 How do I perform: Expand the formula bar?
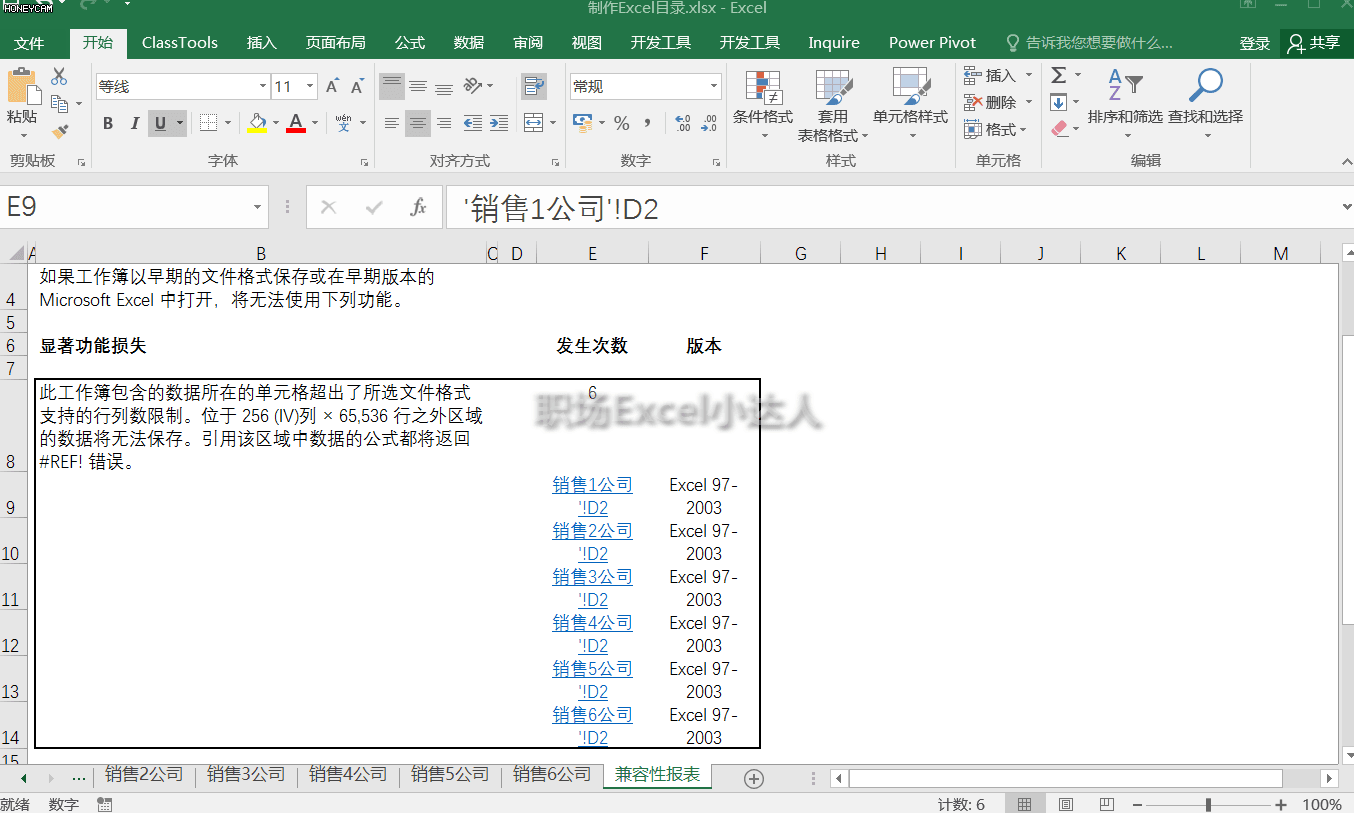(1345, 207)
